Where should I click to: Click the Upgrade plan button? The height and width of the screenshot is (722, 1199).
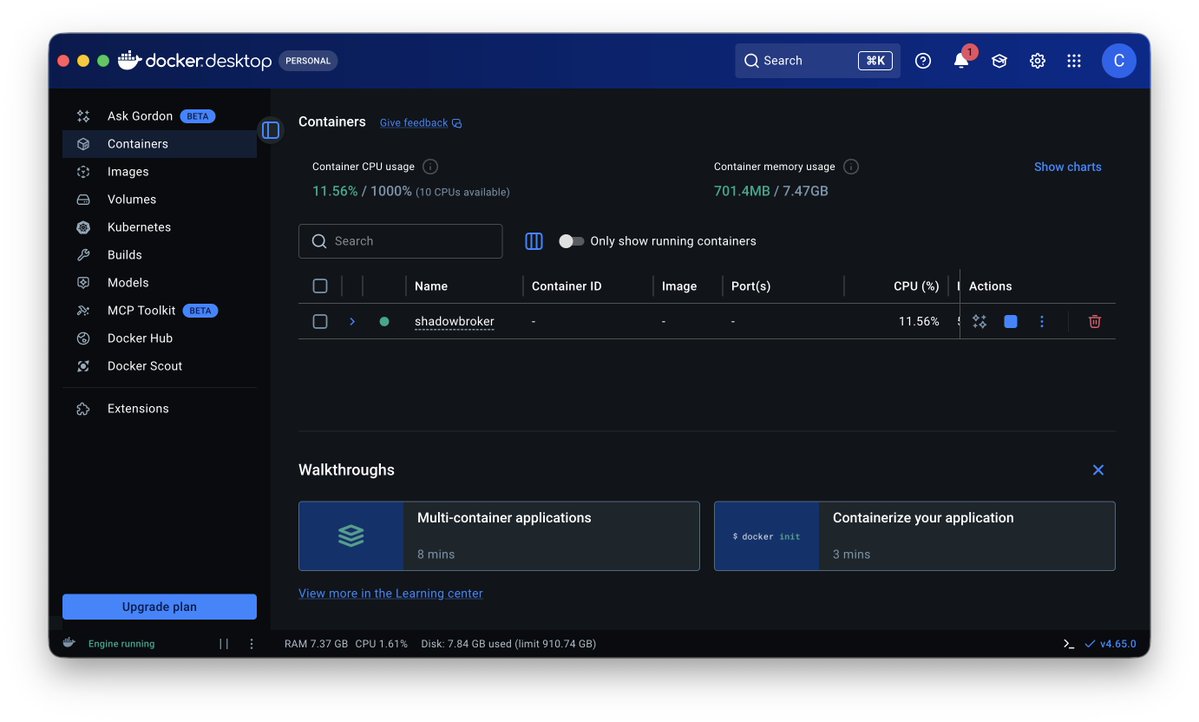tap(159, 607)
